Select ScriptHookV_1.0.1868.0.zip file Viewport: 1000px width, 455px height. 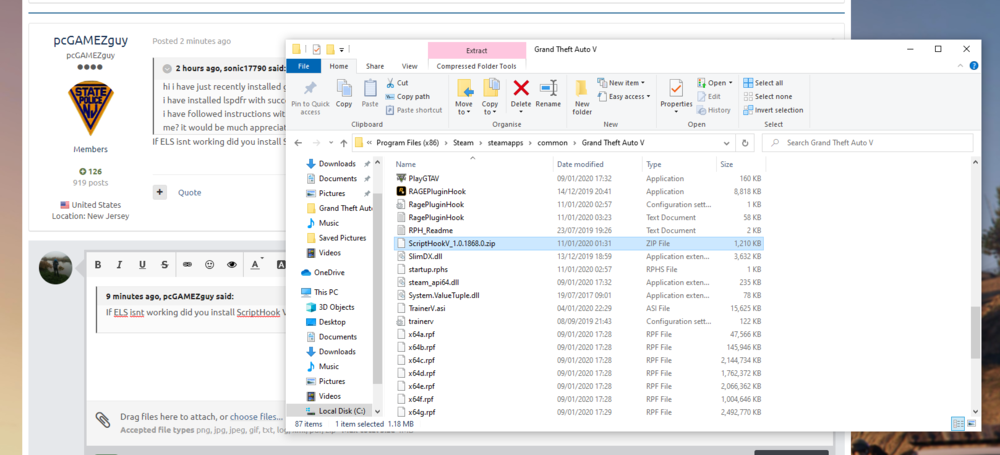tap(578, 243)
